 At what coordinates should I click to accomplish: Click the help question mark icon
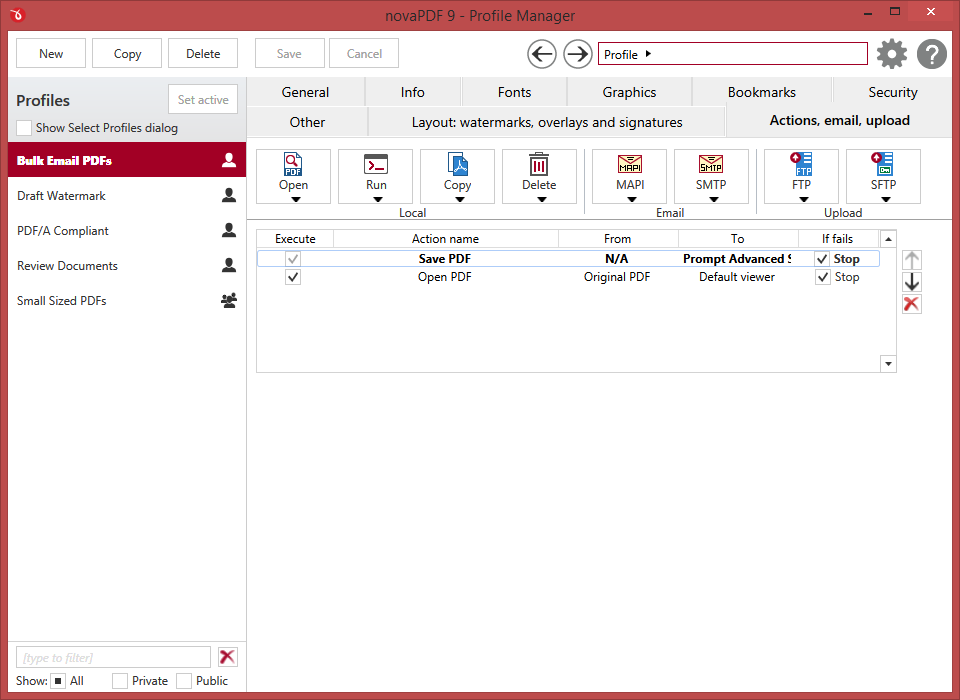click(931, 54)
